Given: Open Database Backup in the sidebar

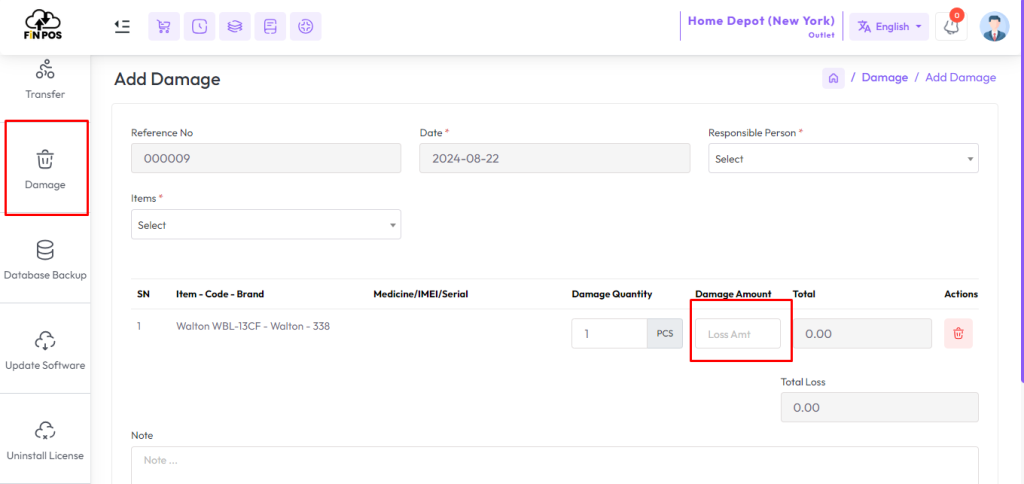Looking at the screenshot, I should pyautogui.click(x=45, y=260).
